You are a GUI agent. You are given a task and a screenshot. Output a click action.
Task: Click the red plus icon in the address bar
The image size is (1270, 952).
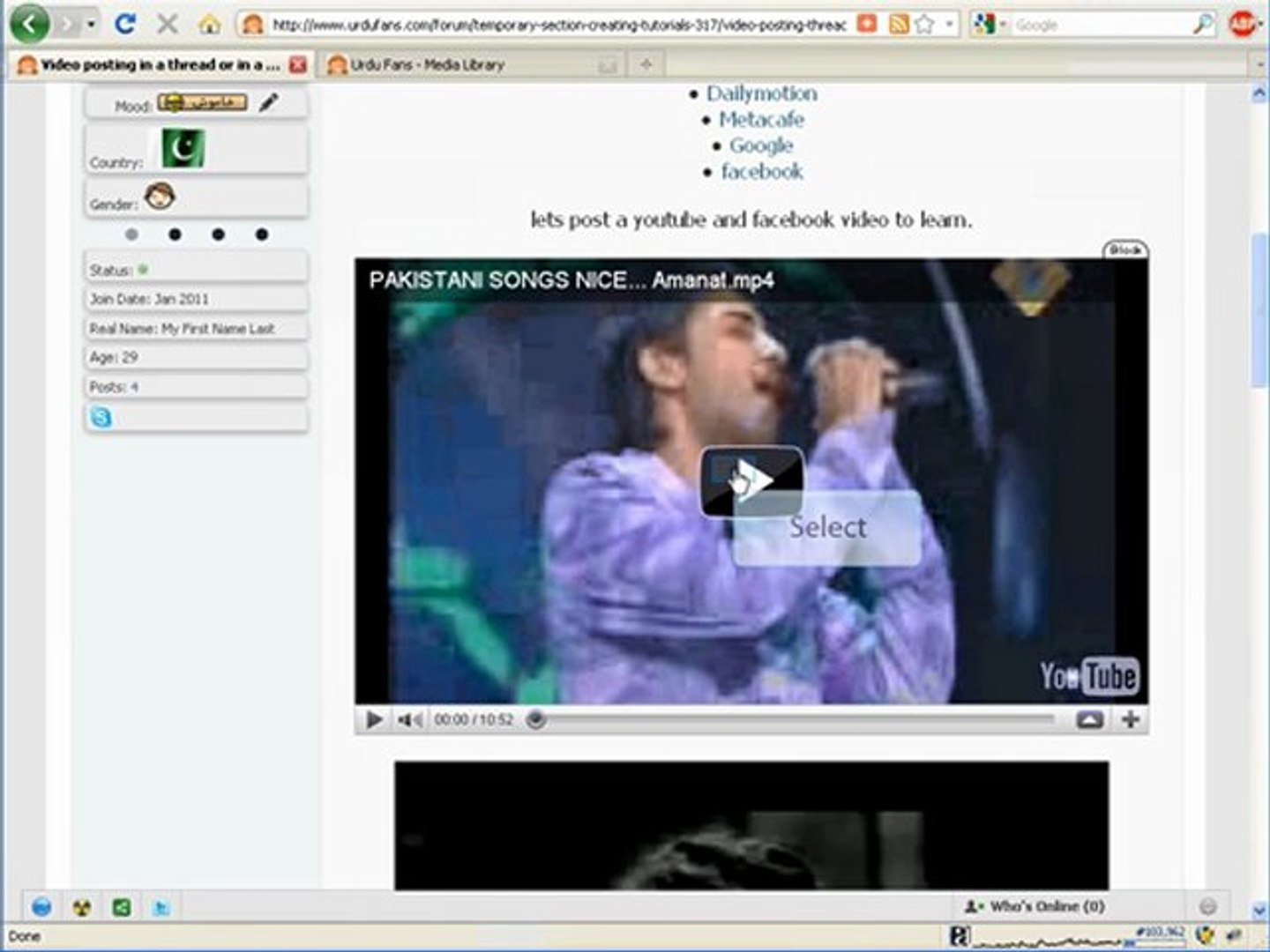(868, 25)
